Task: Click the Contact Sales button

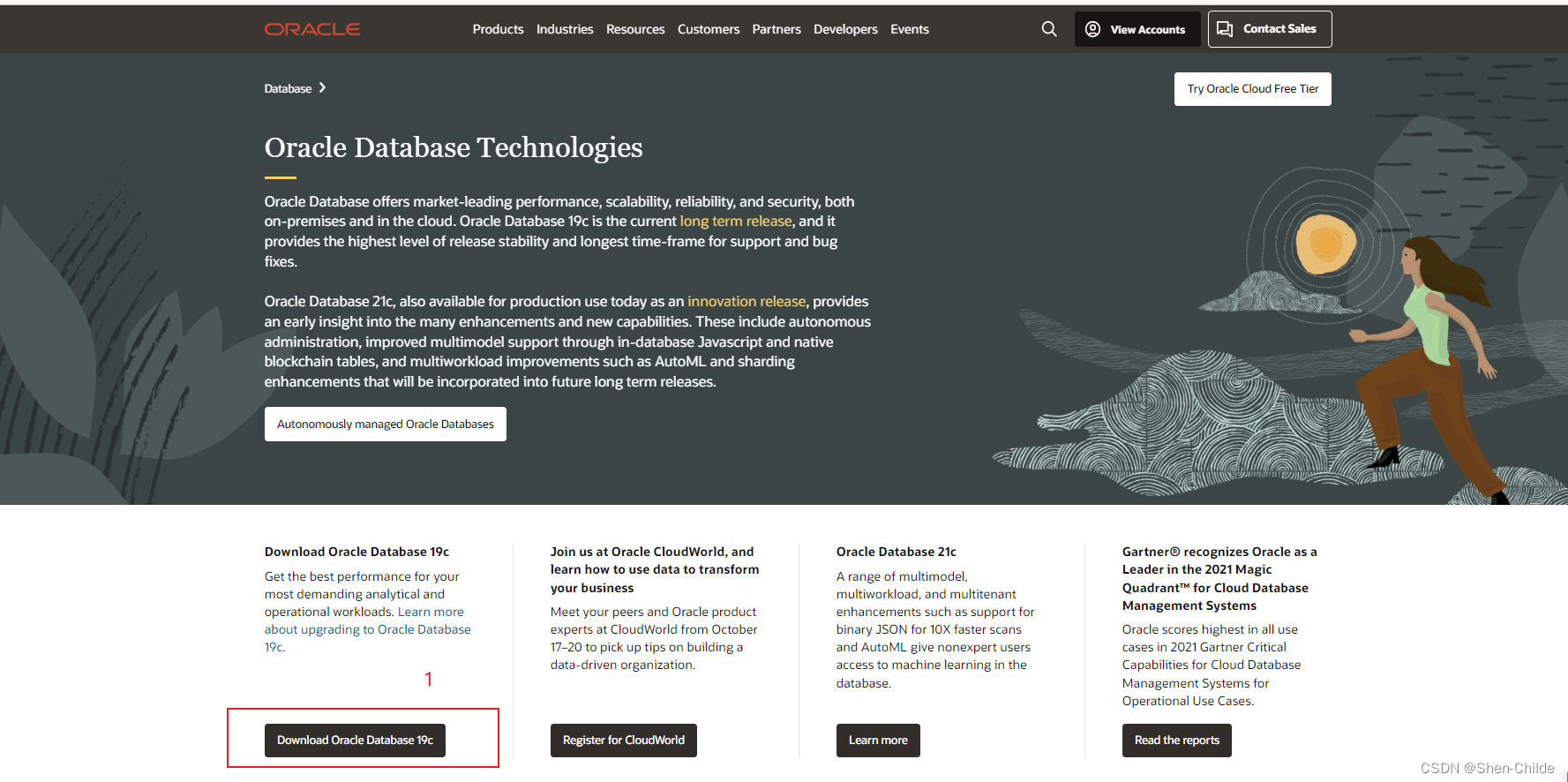Action: [x=1270, y=29]
